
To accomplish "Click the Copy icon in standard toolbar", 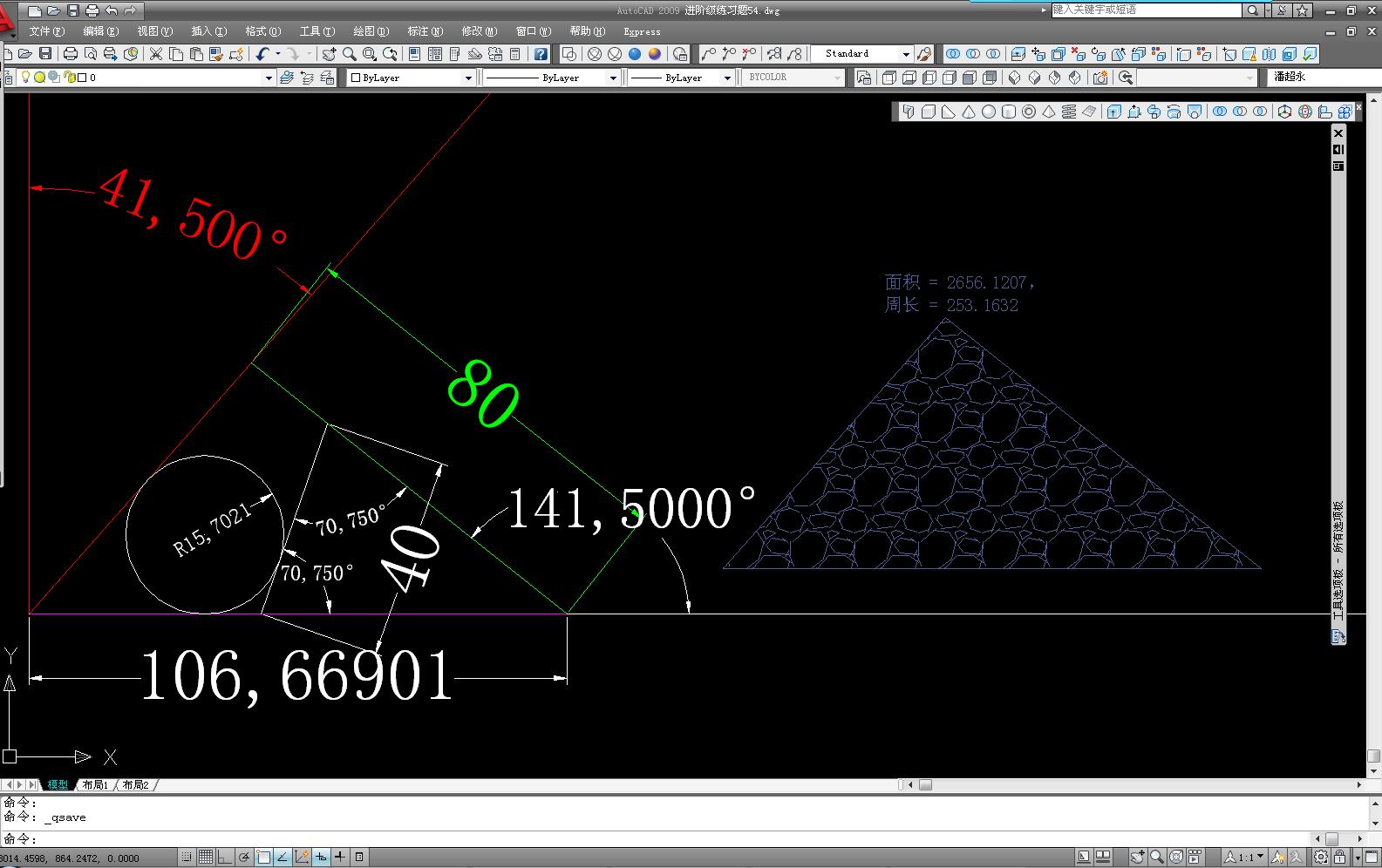I will (176, 54).
